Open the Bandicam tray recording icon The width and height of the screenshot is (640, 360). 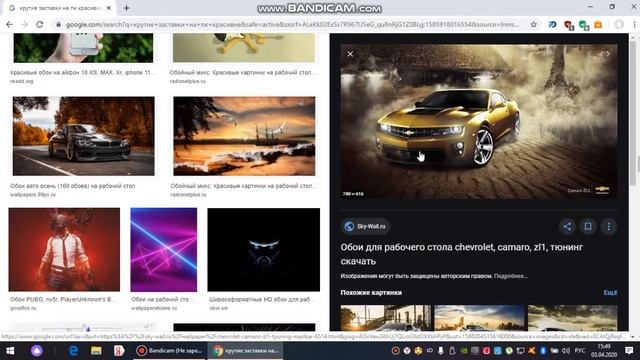click(396, 351)
